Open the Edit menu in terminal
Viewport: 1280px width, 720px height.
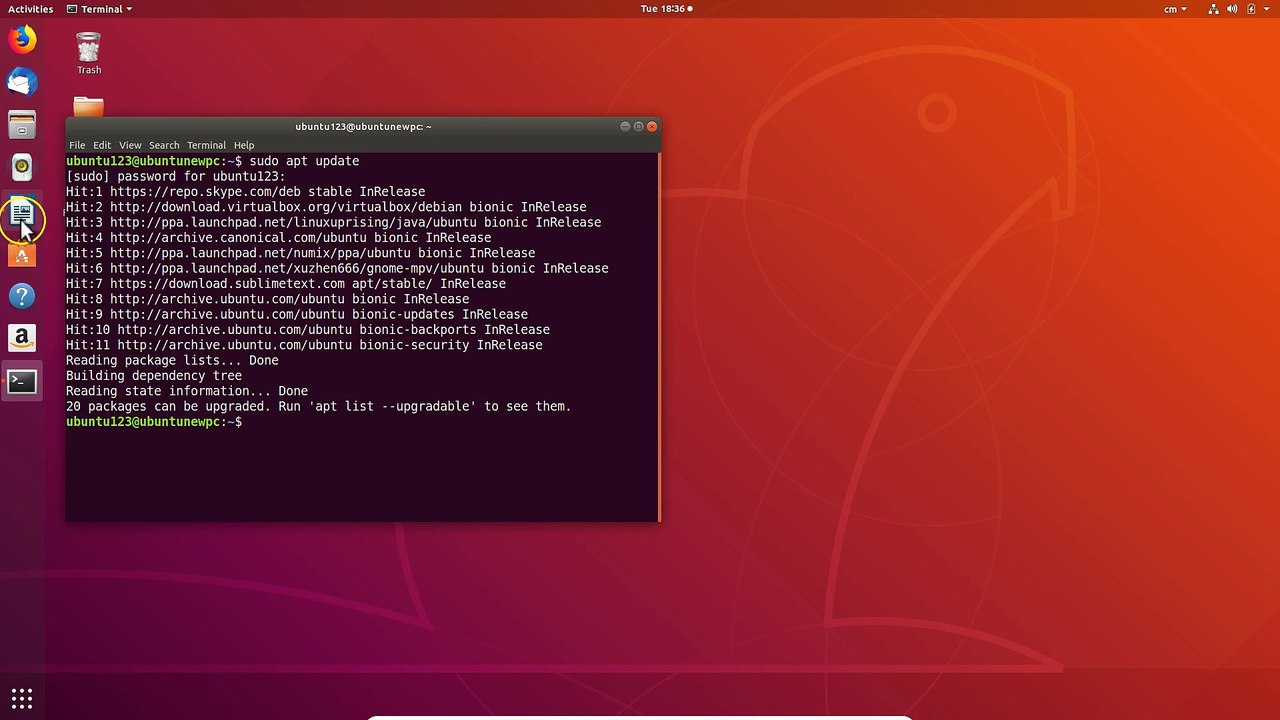(102, 145)
